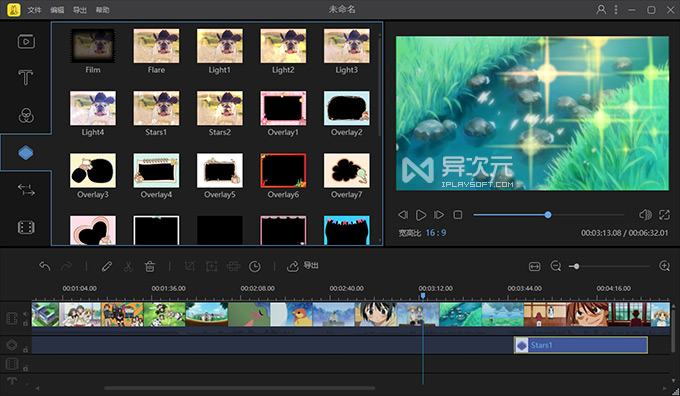Open the duration clock icon
Screen dimensions: 680x396
click(255, 266)
